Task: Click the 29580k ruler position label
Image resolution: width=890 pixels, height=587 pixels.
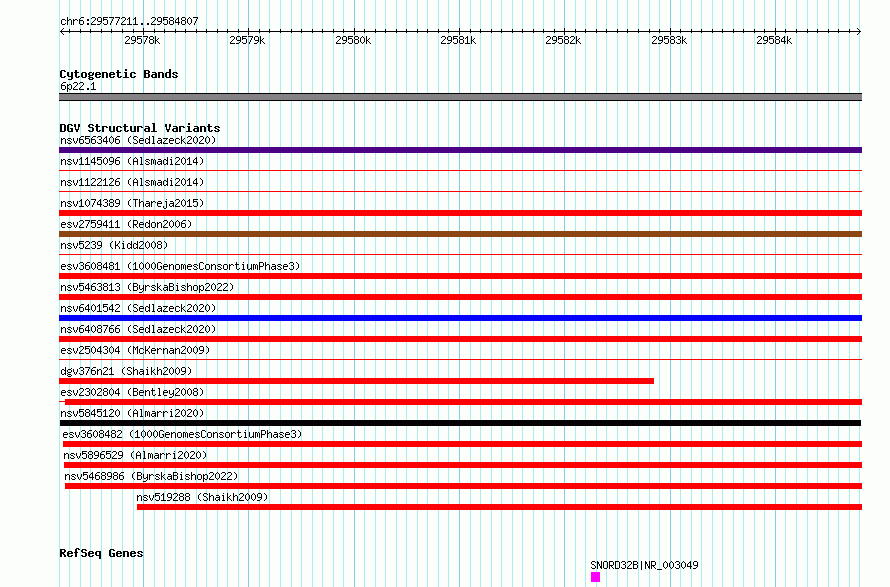Action: coord(353,40)
